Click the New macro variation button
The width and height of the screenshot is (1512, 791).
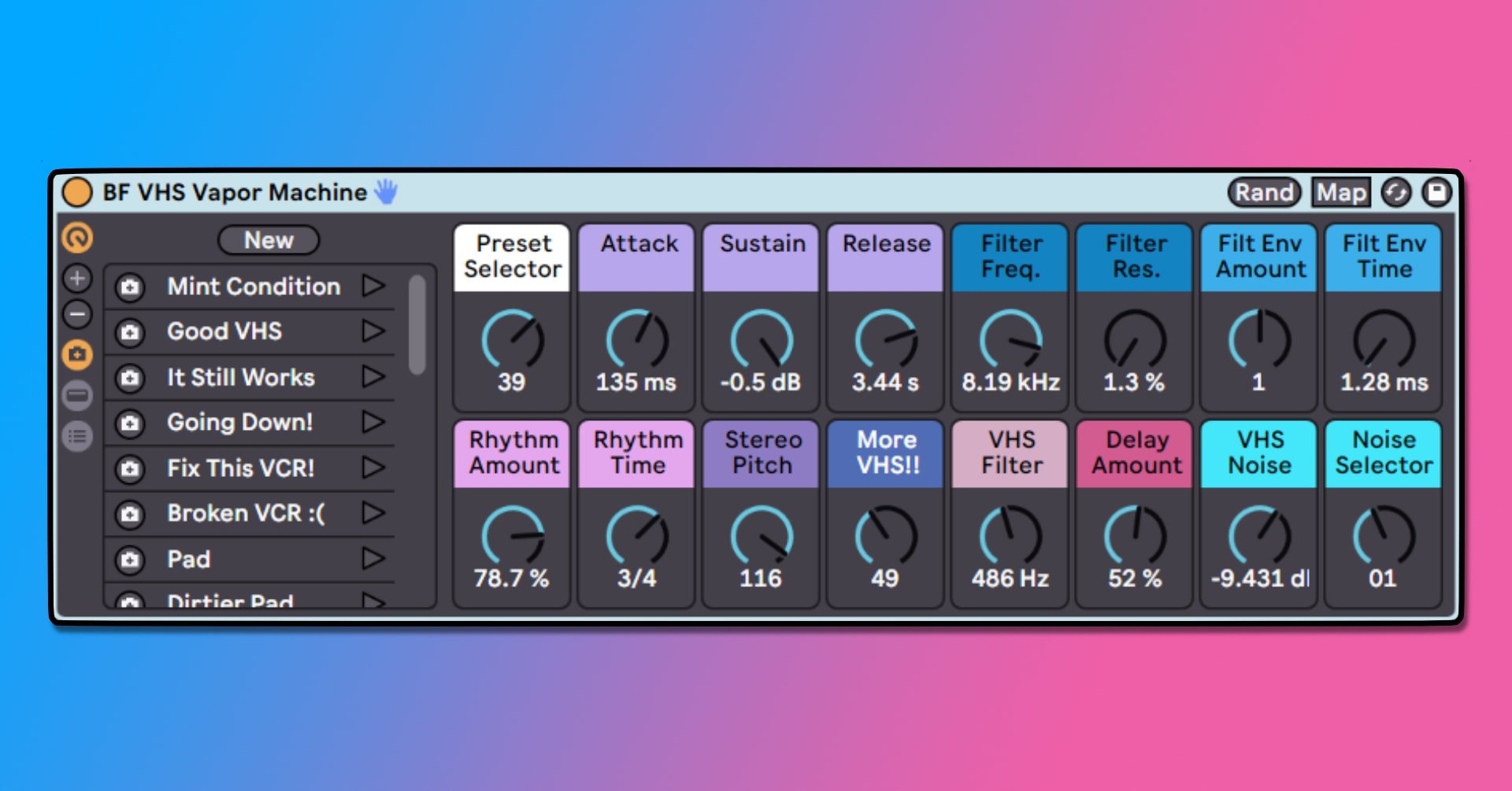(269, 240)
